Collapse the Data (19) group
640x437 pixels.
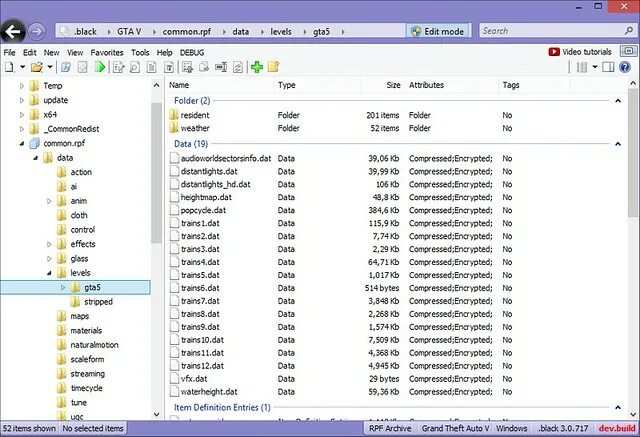click(618, 144)
